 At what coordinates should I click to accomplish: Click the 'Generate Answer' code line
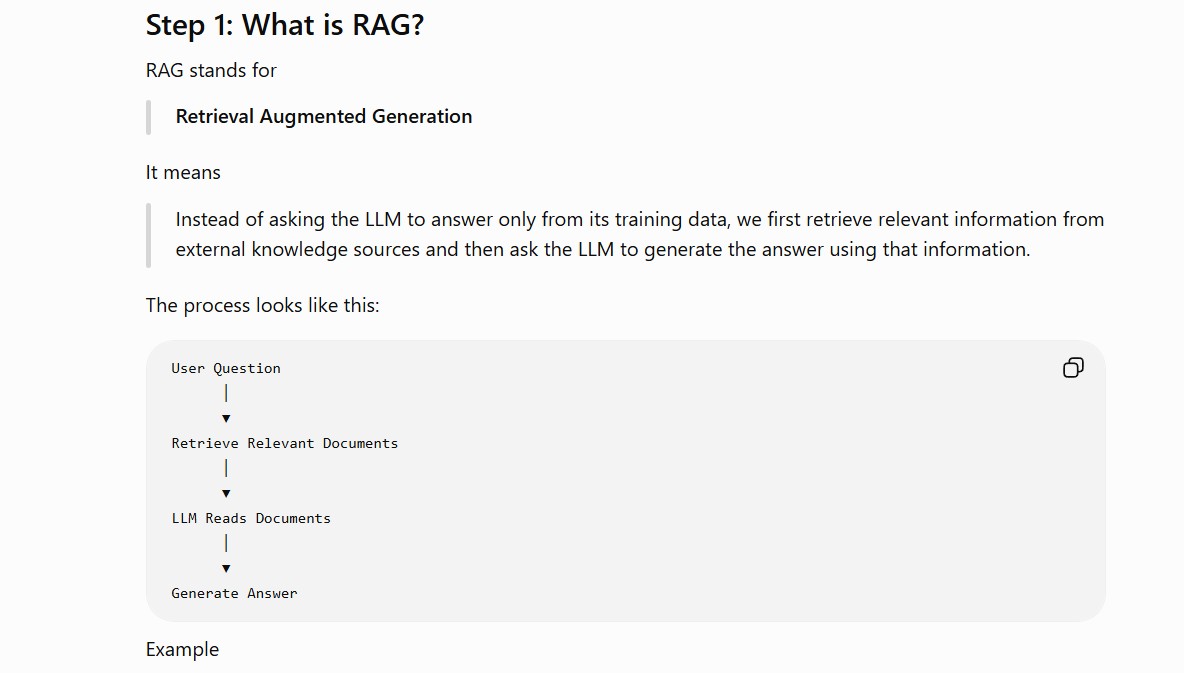click(x=234, y=593)
